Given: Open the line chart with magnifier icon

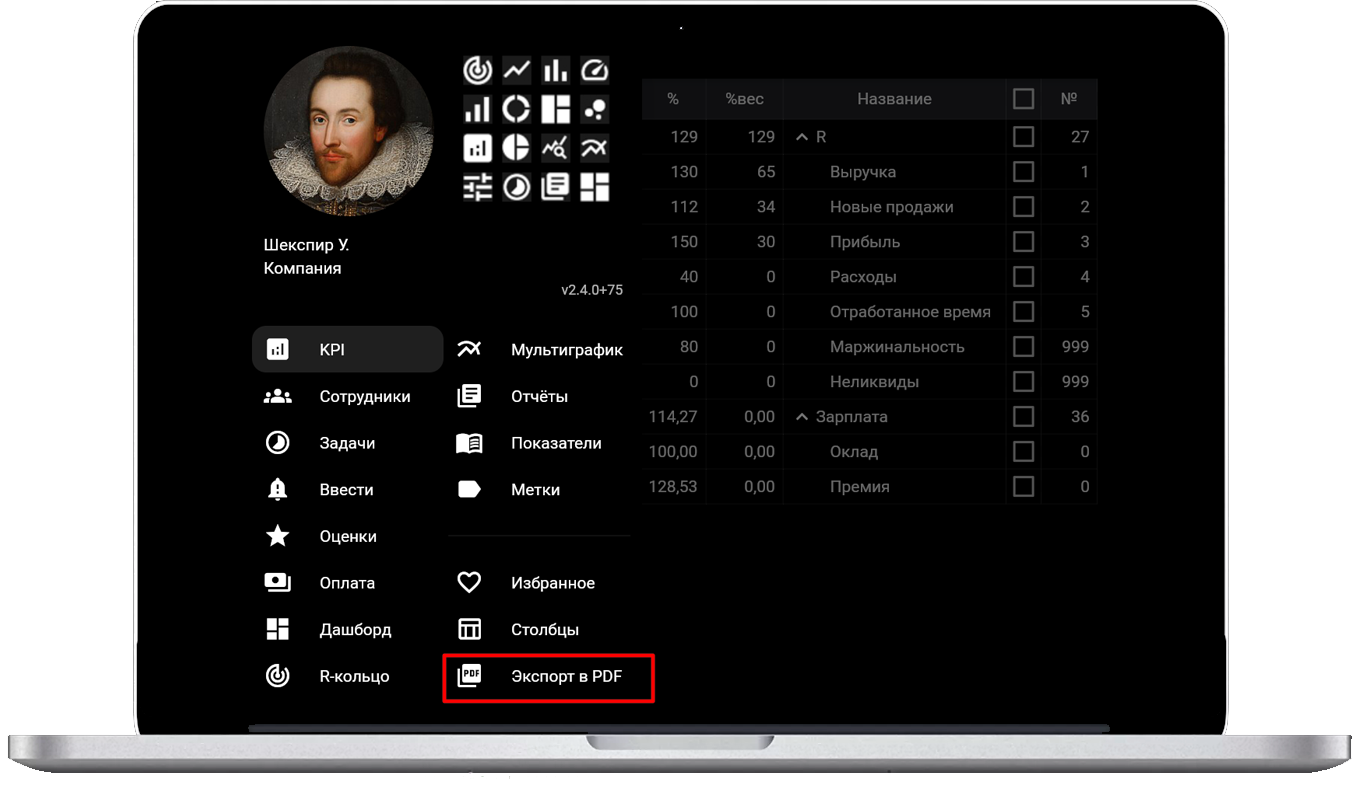Looking at the screenshot, I should (x=555, y=148).
